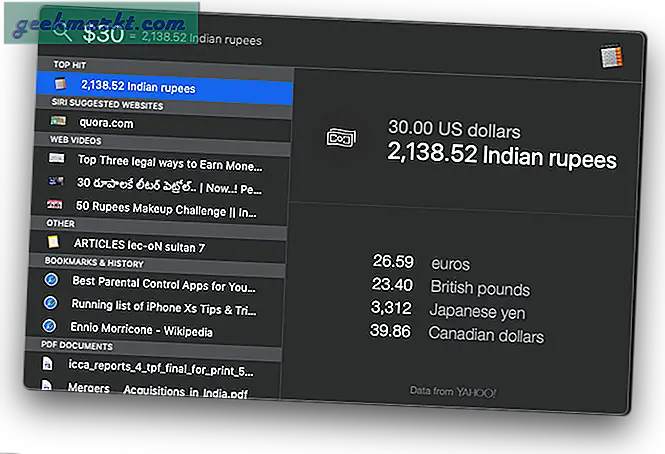The image size is (665, 454).
Task: Click the currency banknote icon in preview
Action: click(342, 141)
